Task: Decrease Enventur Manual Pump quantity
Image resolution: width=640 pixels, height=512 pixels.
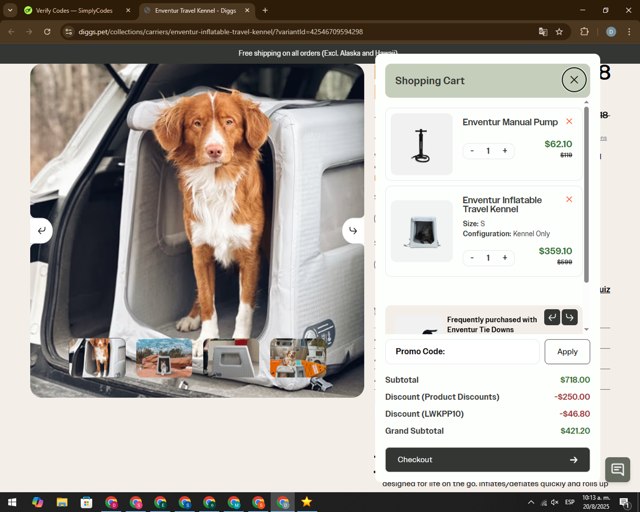Action: tap(472, 151)
